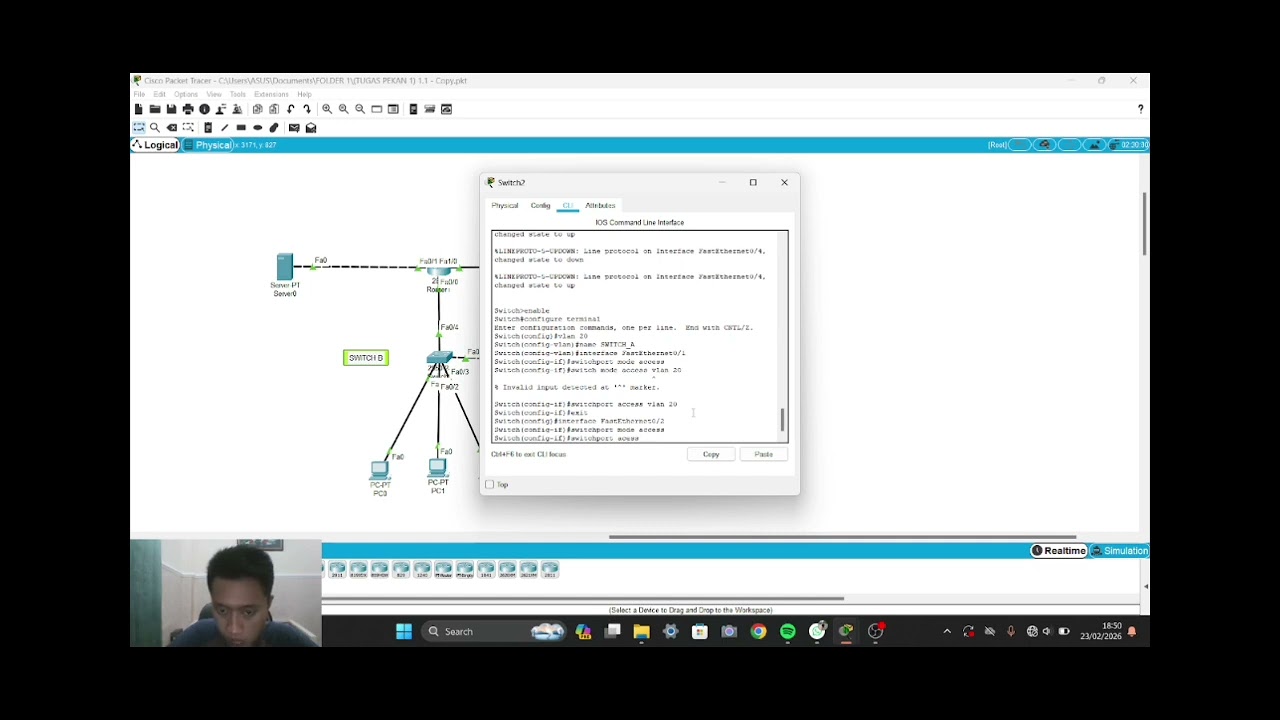Copy selection using toolbar Copy icon

pos(257,109)
